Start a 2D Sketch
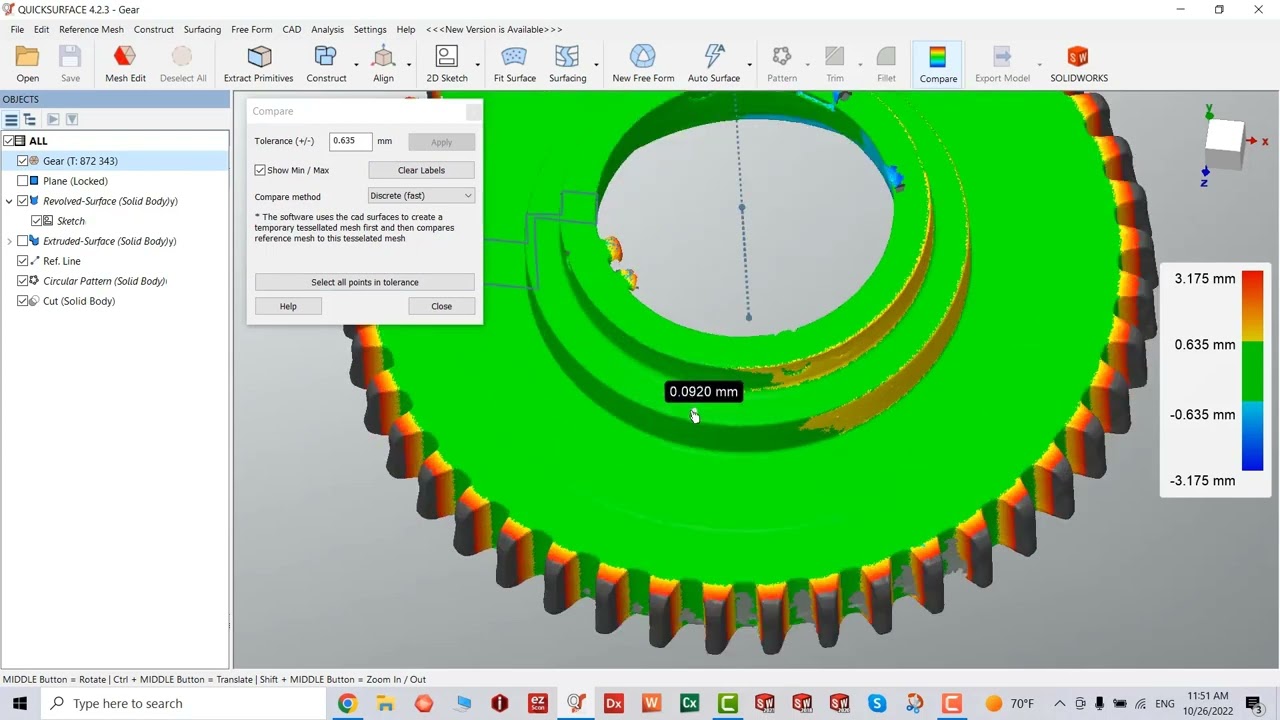1280x720 pixels. click(x=447, y=64)
